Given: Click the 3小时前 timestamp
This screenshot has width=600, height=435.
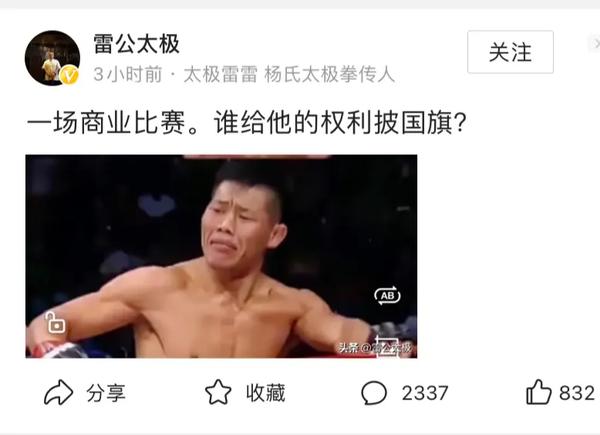Looking at the screenshot, I should point(128,74).
